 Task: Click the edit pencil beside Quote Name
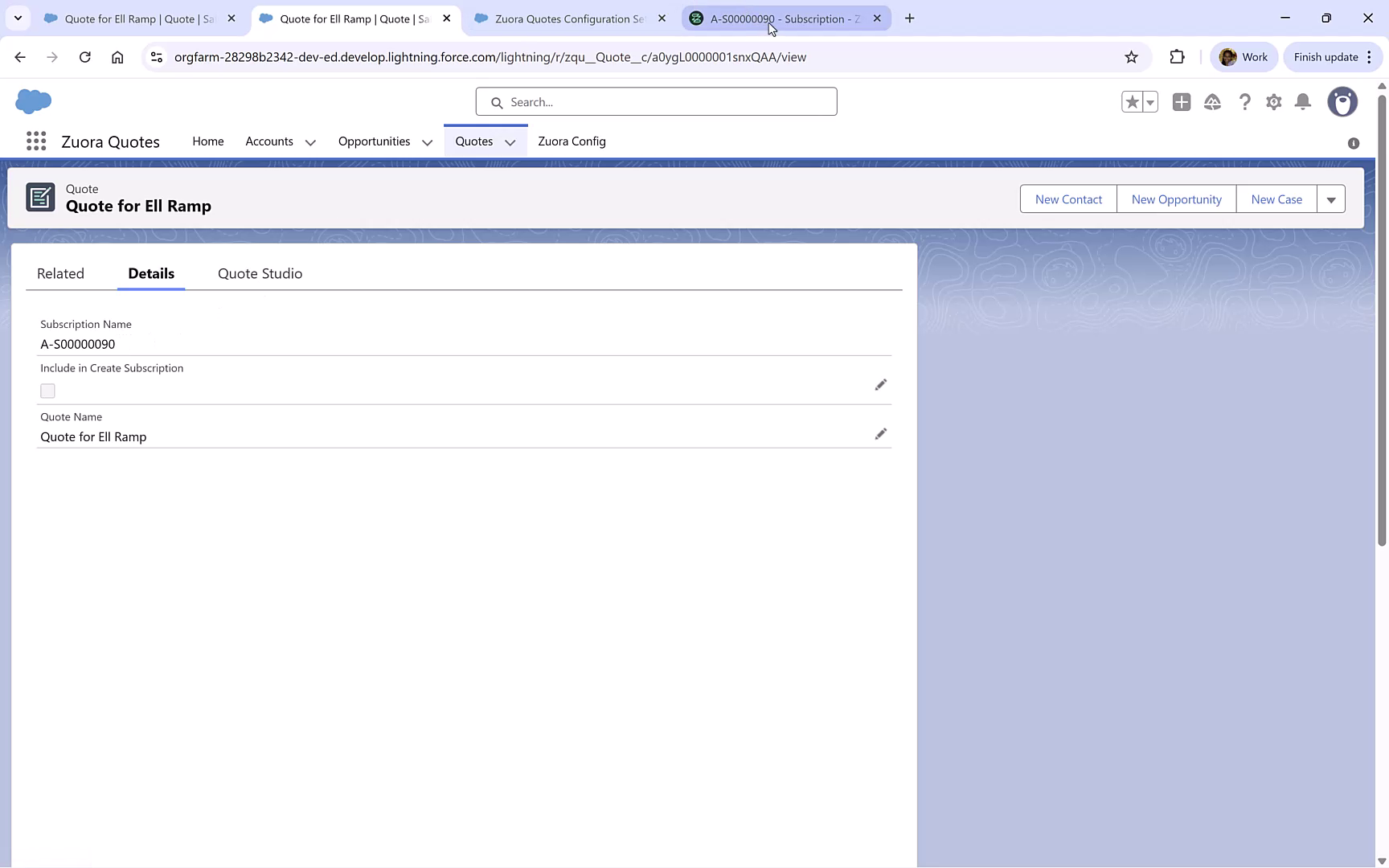881,433
